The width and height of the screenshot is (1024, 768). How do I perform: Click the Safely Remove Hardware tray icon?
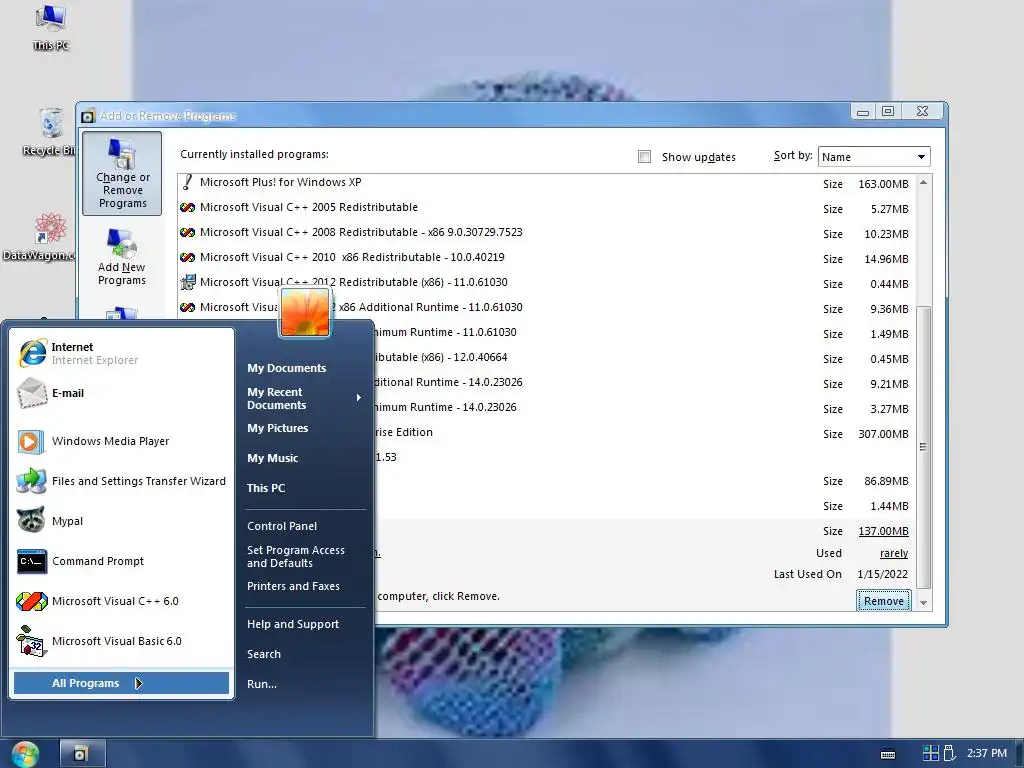coord(950,754)
